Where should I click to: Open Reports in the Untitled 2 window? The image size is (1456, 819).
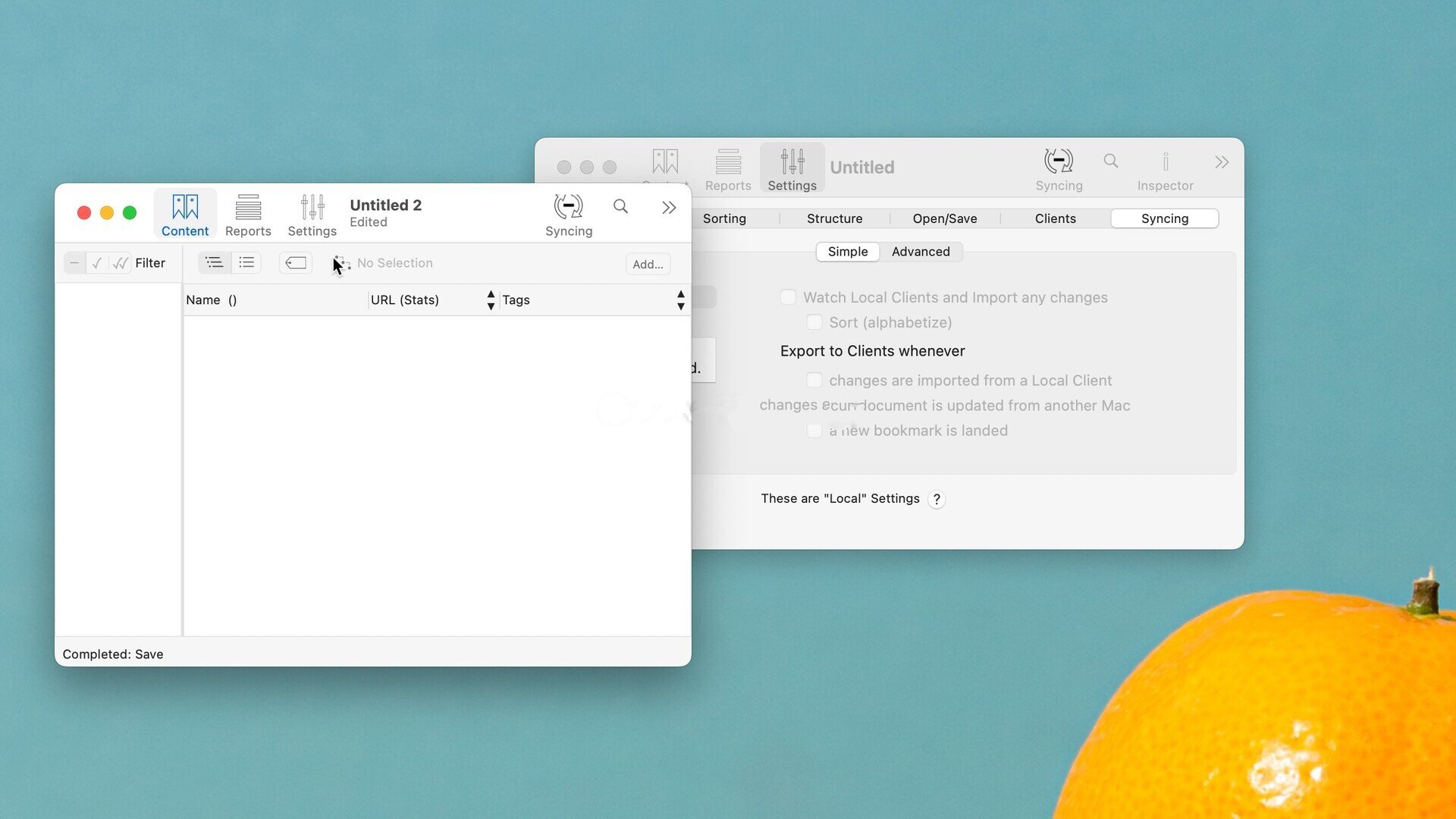(248, 215)
